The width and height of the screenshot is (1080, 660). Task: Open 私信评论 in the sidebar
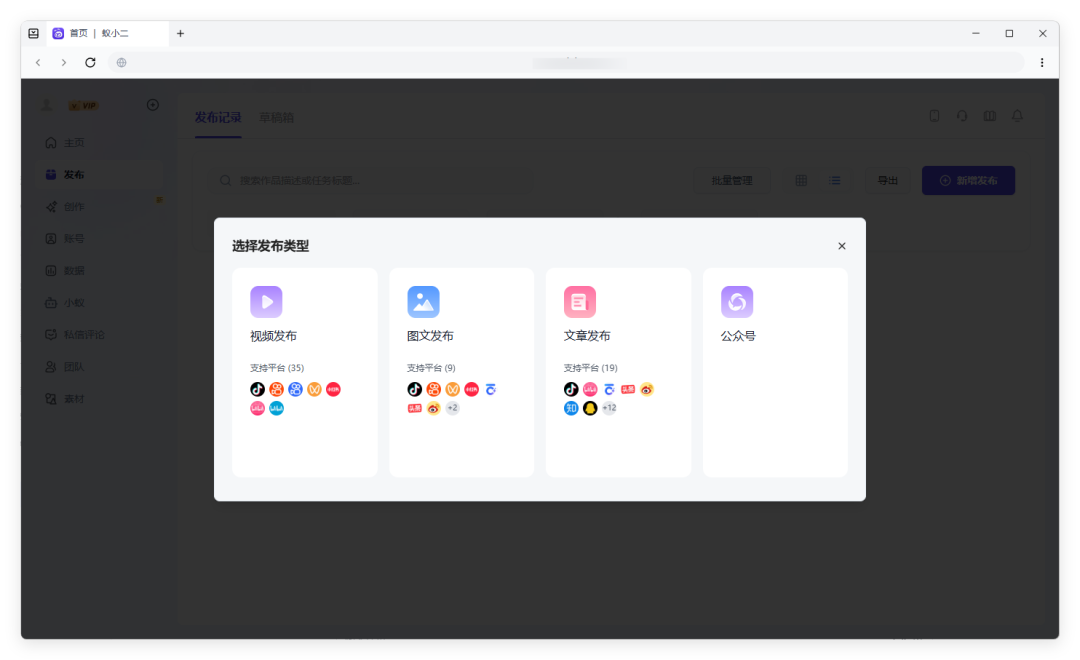point(101,335)
